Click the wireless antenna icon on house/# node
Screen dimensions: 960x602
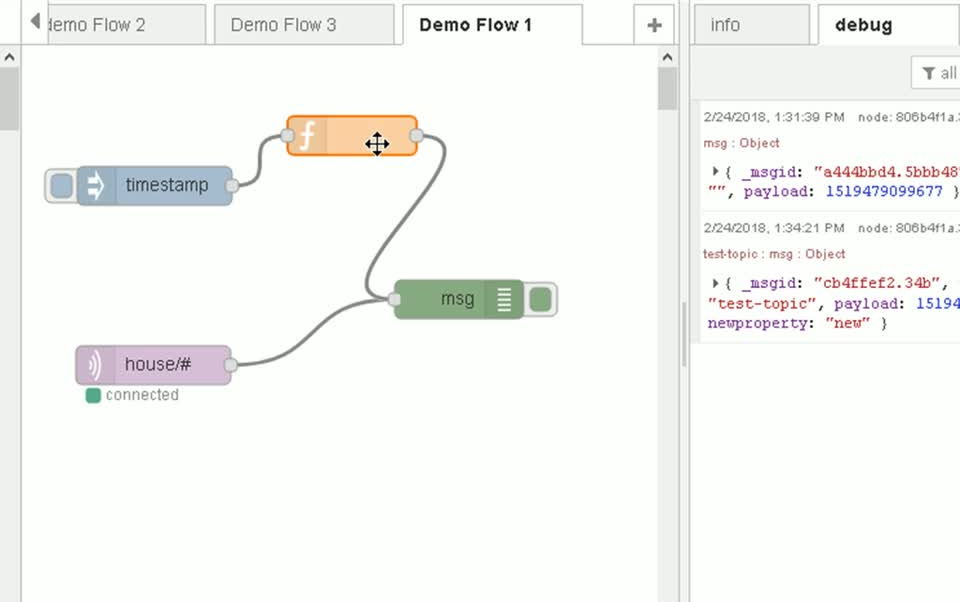pos(93,364)
